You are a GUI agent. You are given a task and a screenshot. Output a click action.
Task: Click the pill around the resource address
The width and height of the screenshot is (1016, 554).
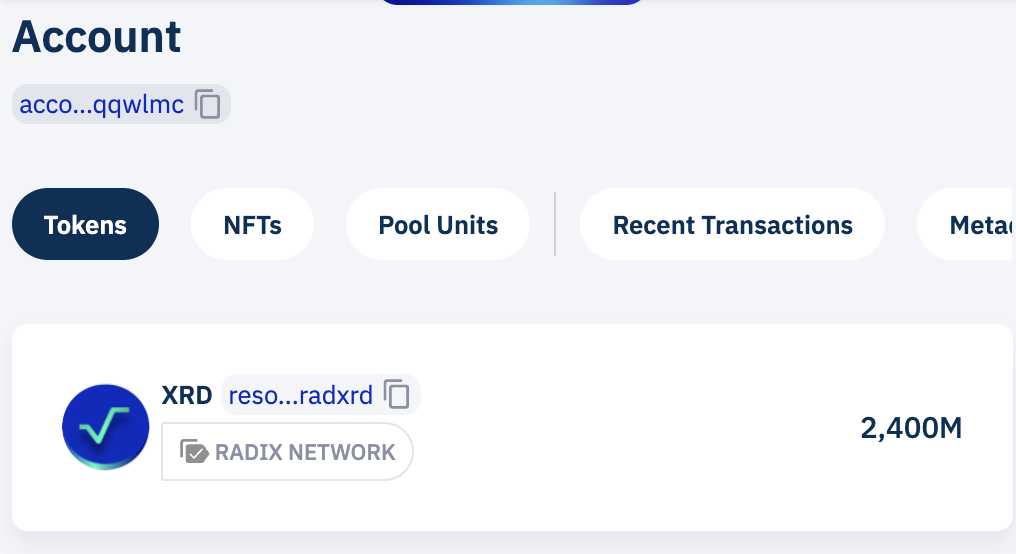coord(321,394)
